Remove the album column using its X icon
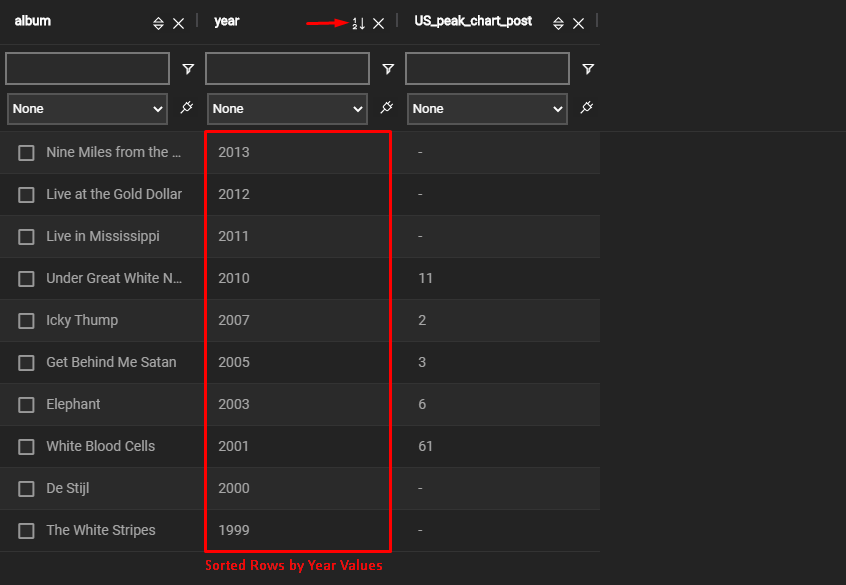846x585 pixels. click(x=178, y=24)
